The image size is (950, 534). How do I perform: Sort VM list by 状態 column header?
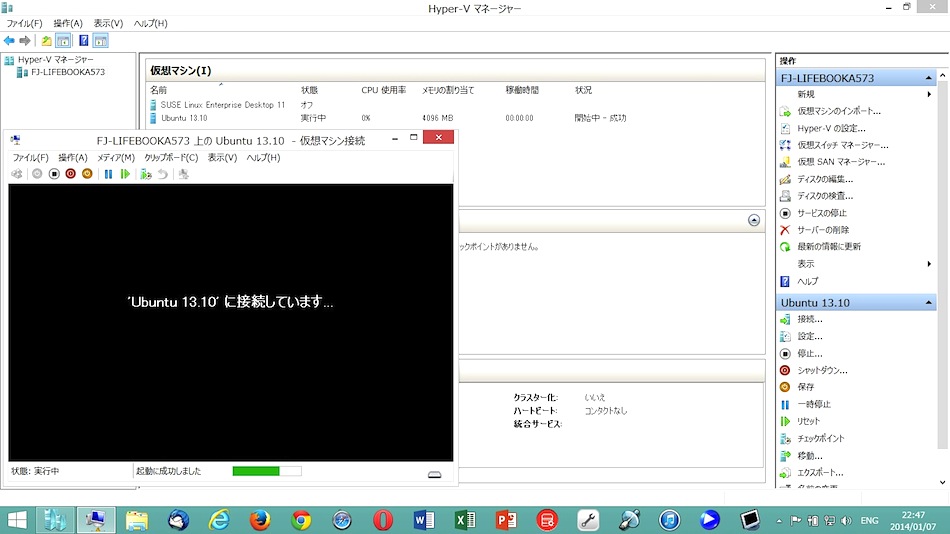310,90
